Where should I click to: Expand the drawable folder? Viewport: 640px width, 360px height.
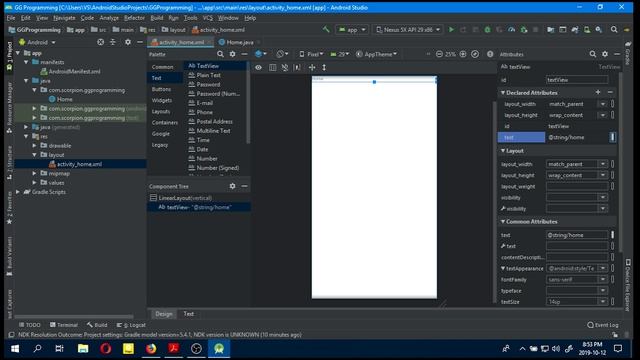pyautogui.click(x=35, y=146)
